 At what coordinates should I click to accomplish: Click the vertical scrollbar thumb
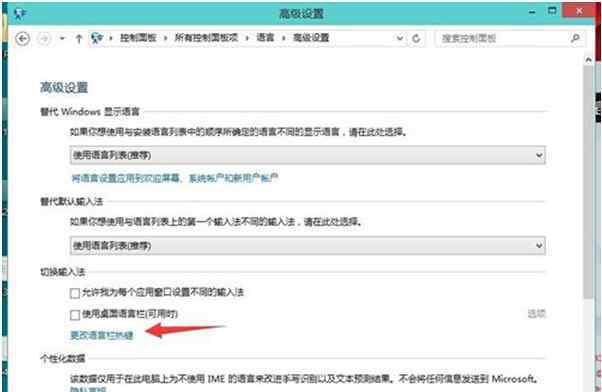(x=588, y=182)
